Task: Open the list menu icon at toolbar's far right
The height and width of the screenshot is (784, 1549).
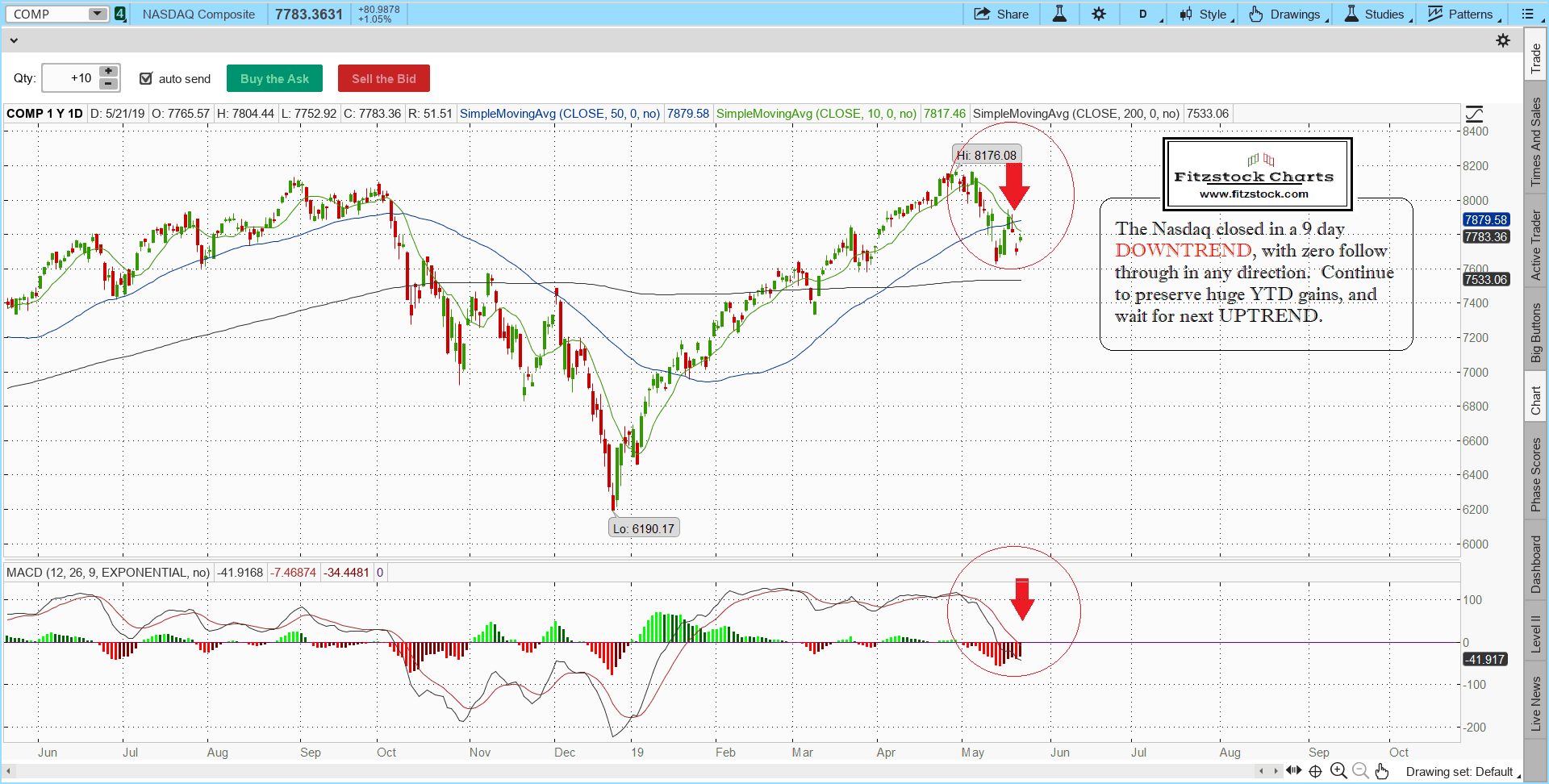Action: coord(1529,14)
